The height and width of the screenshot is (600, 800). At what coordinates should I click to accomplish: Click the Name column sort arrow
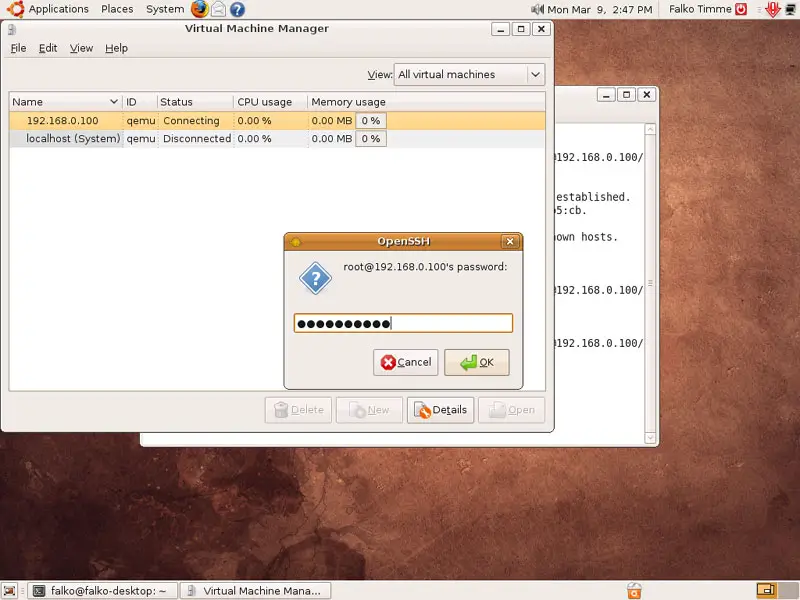[114, 102]
